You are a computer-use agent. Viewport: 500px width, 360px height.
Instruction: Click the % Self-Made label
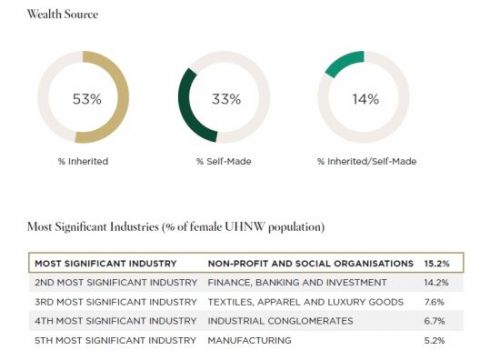[x=224, y=161]
